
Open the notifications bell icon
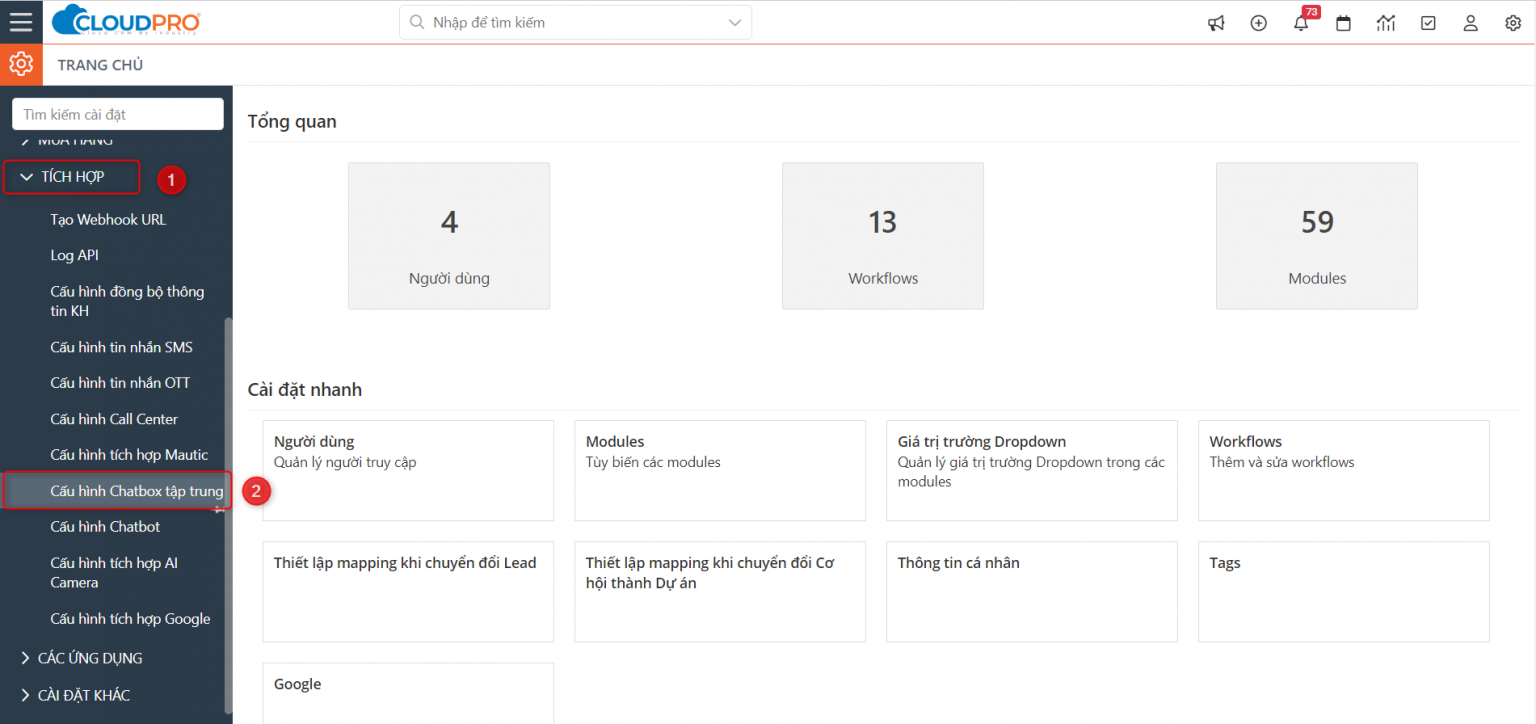click(x=1301, y=23)
